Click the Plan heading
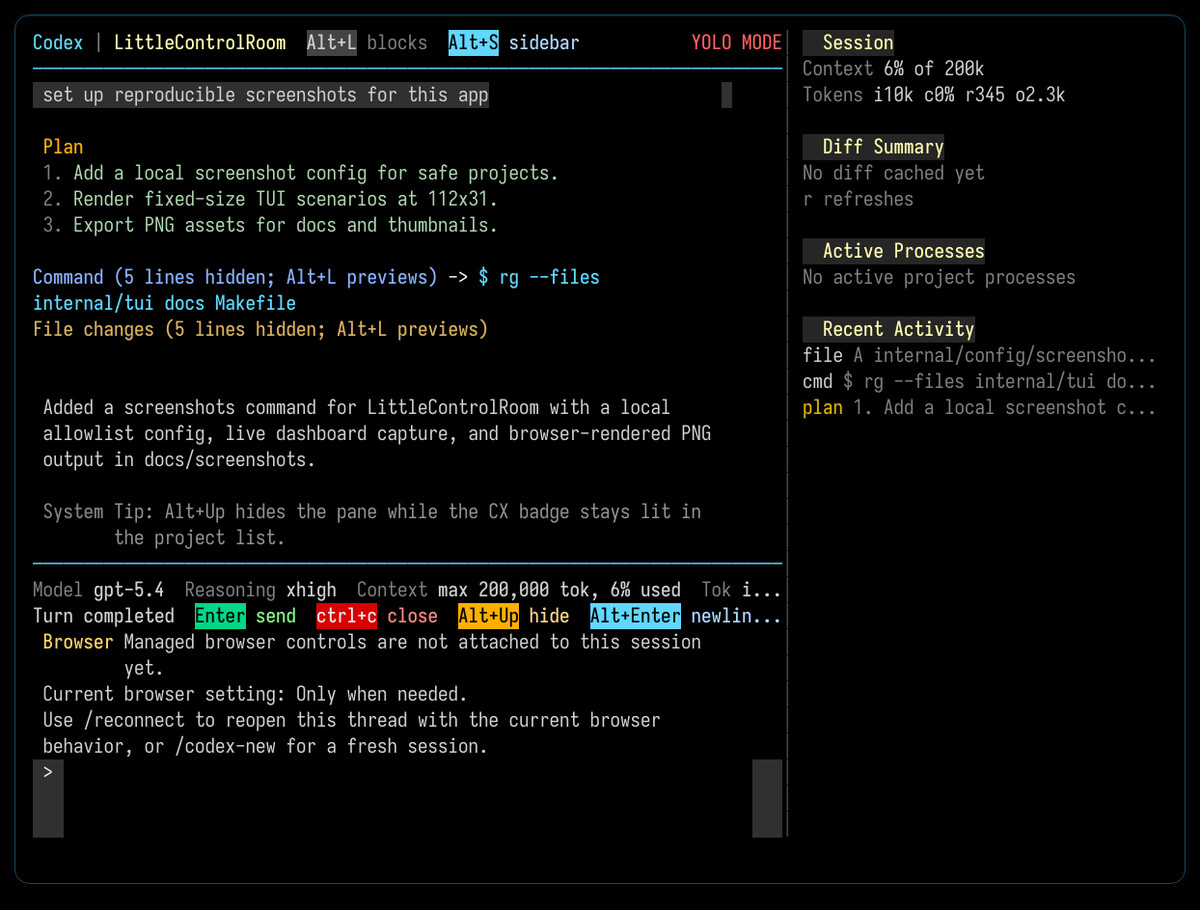 click(63, 147)
